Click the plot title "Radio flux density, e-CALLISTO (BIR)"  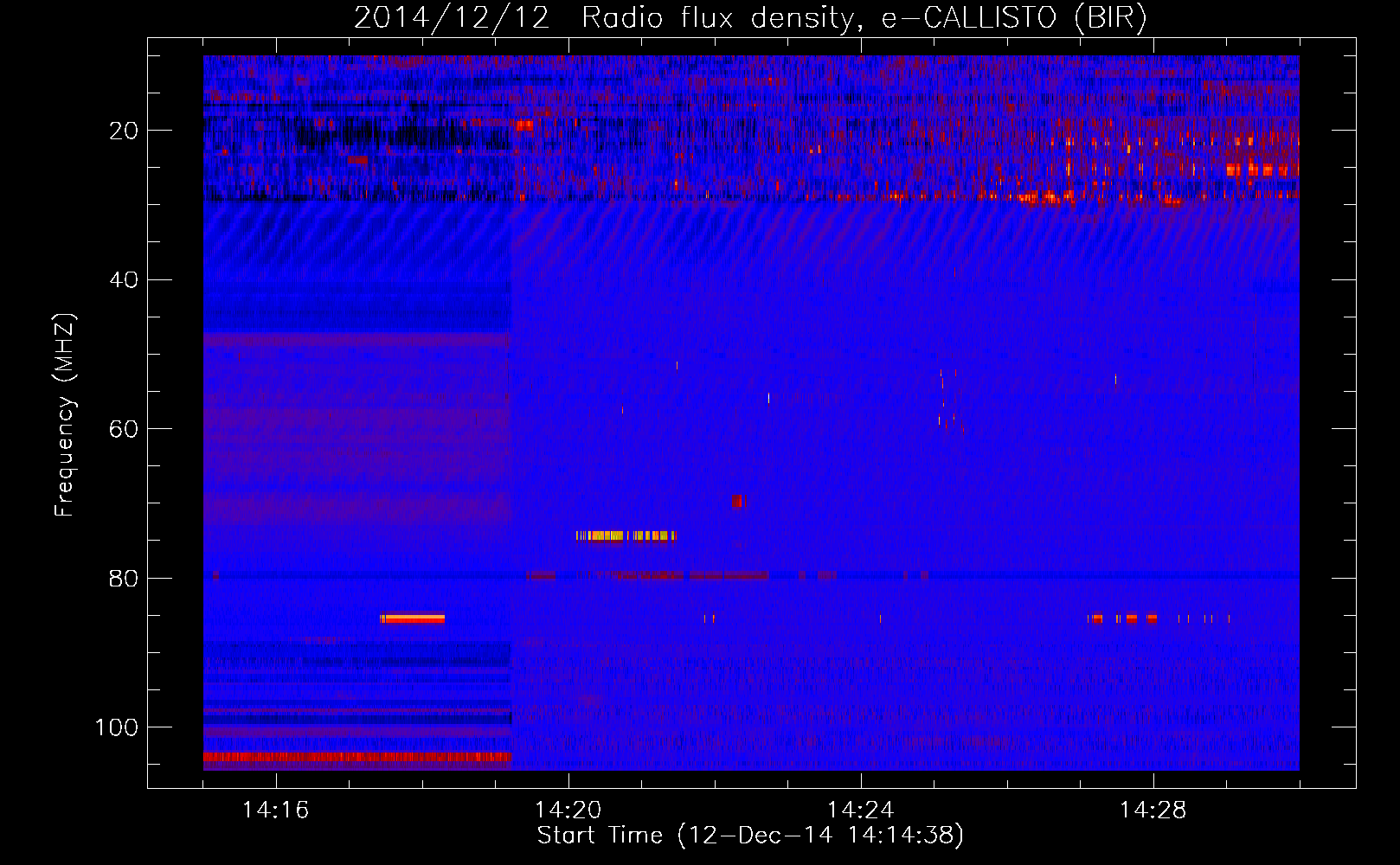[x=864, y=18]
